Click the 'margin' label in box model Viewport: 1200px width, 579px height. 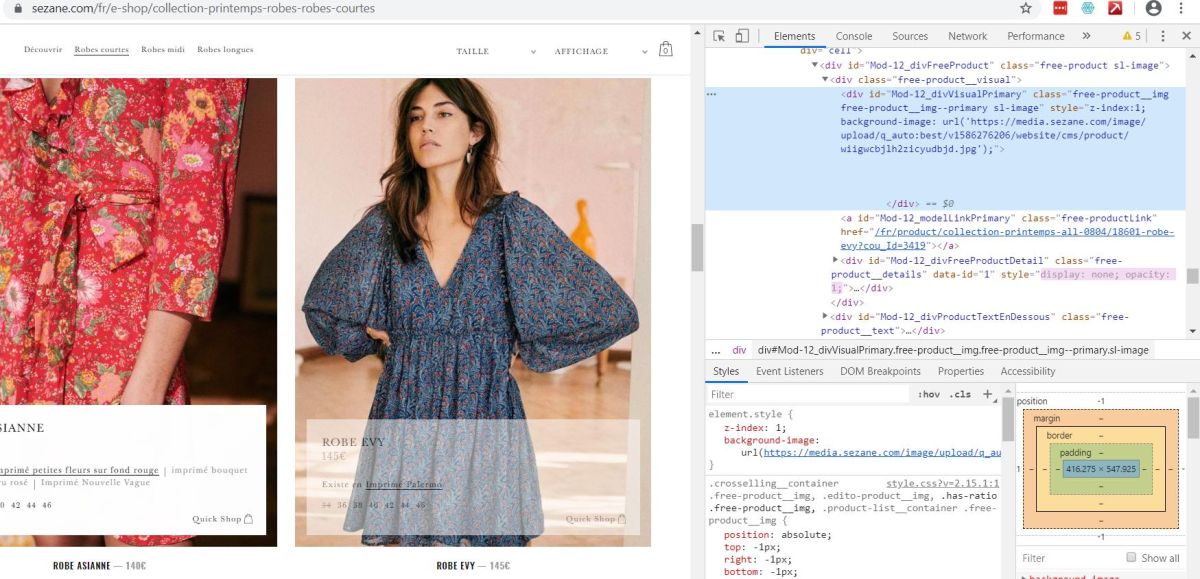coord(1047,418)
